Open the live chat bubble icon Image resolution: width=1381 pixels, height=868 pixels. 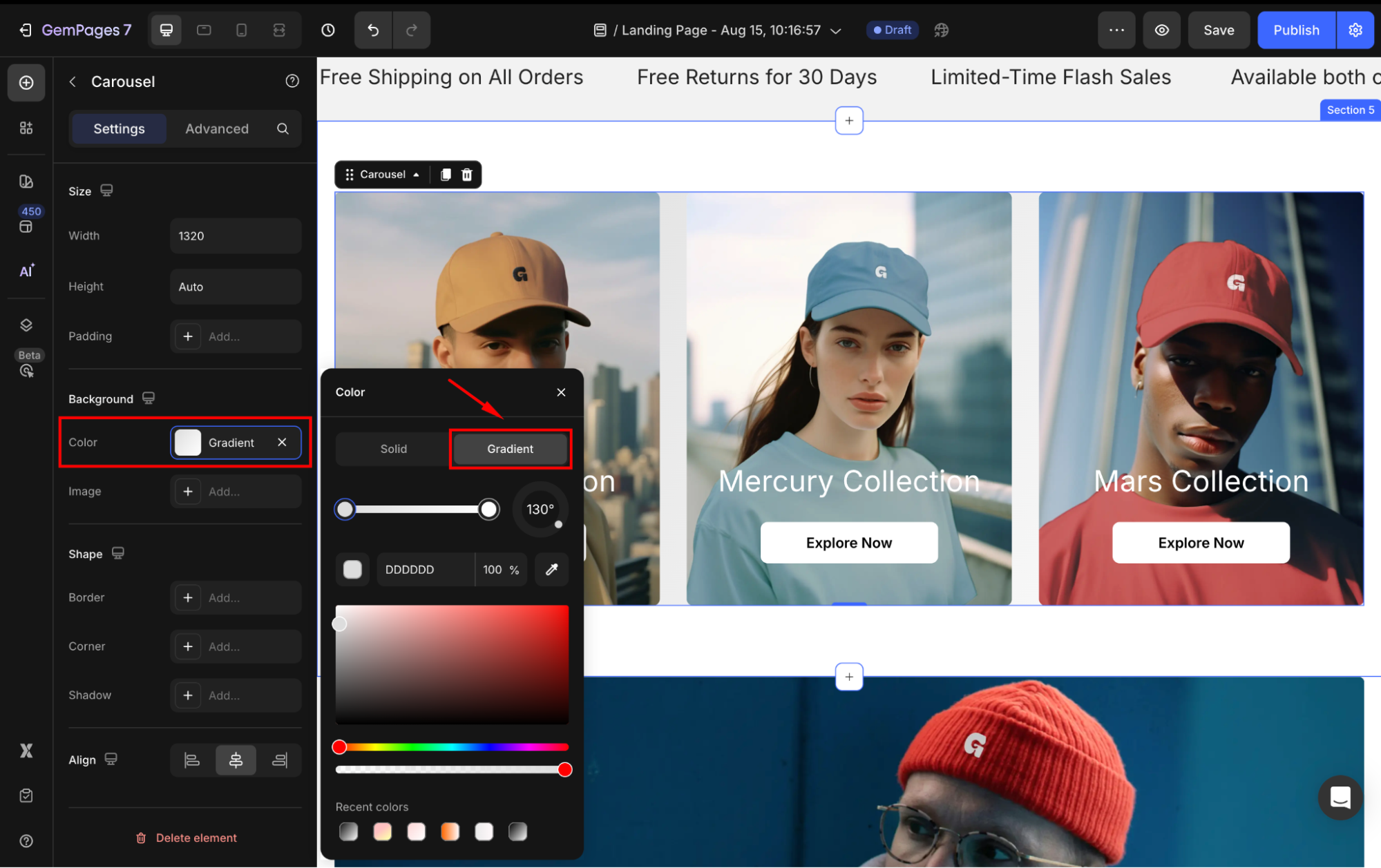click(1340, 797)
